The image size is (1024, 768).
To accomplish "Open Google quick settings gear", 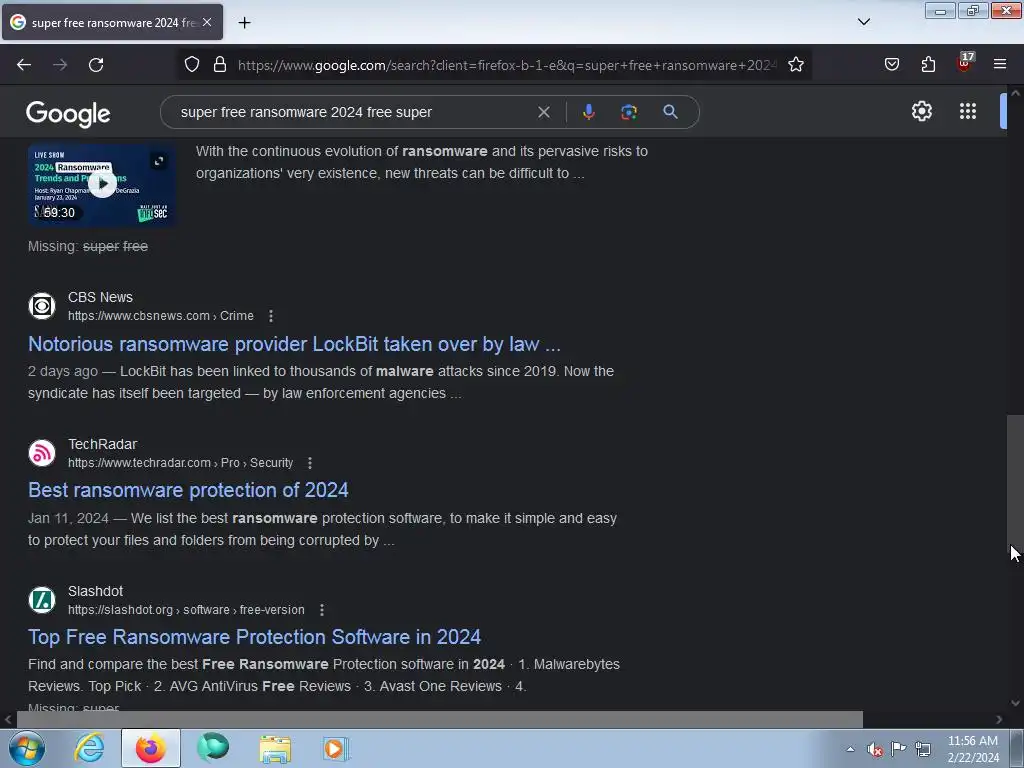I will pyautogui.click(x=921, y=111).
